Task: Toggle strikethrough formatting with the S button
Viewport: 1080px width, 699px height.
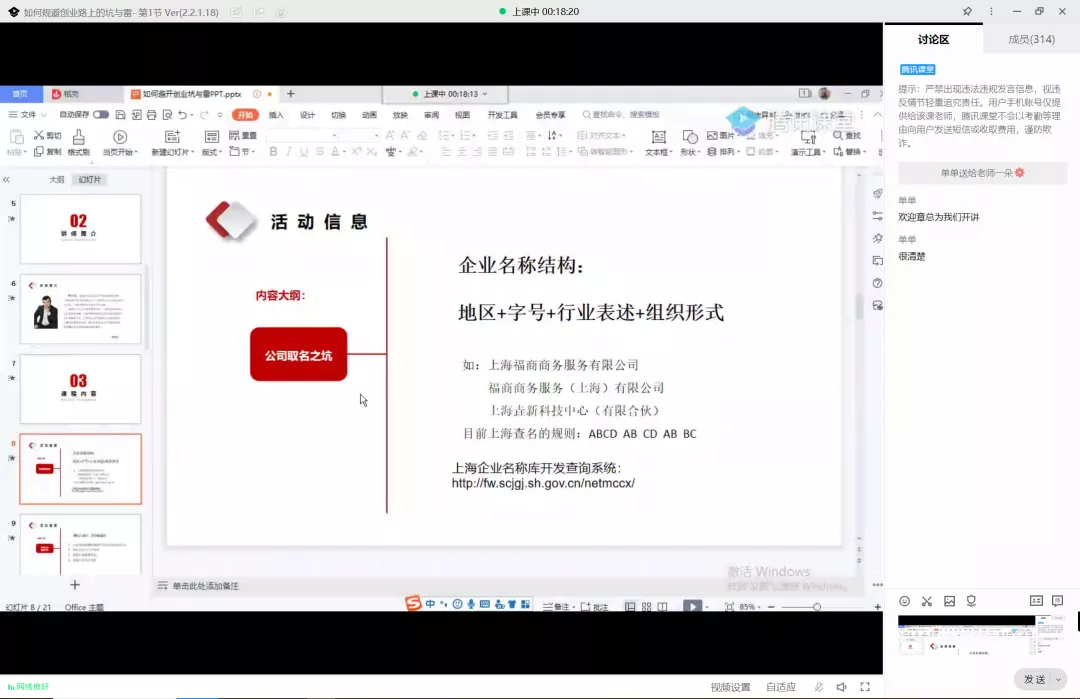Action: coord(320,152)
